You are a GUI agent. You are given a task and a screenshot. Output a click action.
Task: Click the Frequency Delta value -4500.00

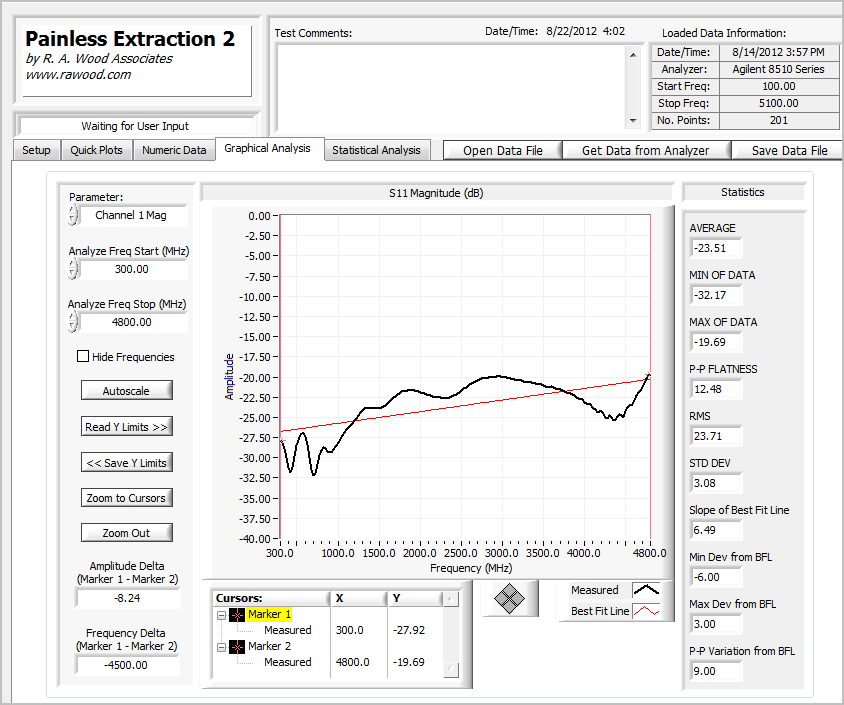(128, 665)
